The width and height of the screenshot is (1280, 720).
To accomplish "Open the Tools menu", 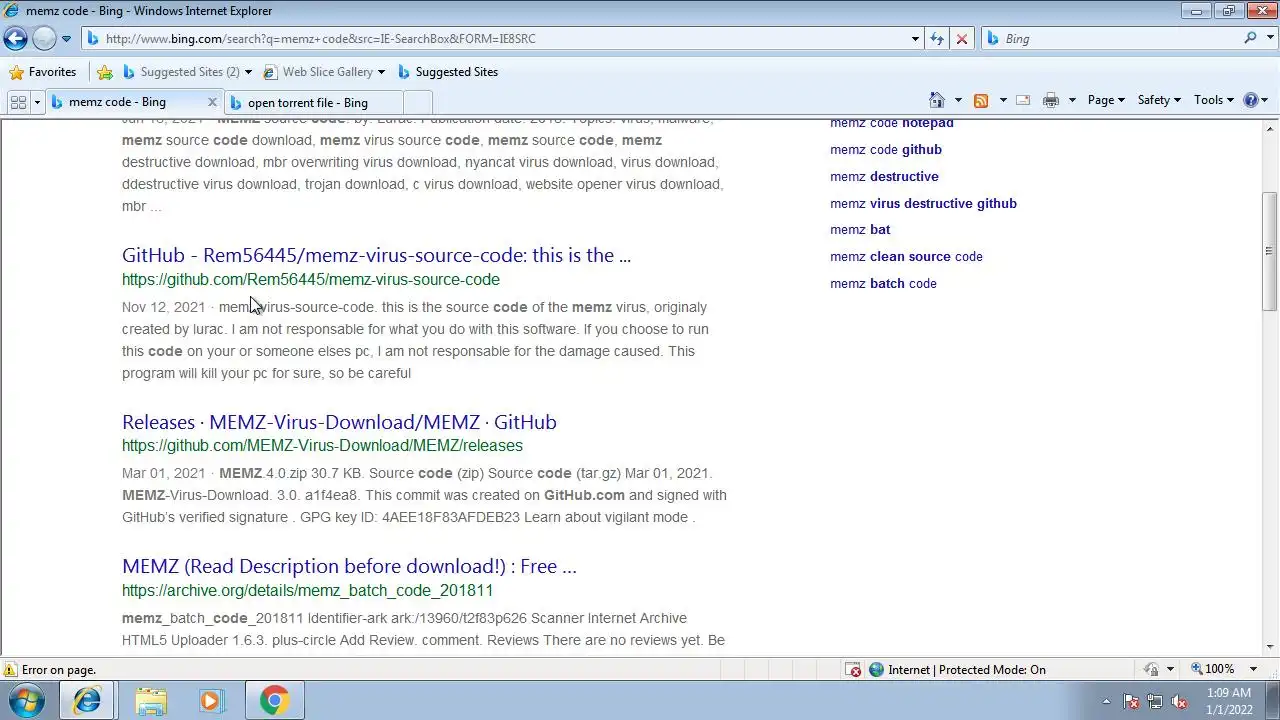I will (1214, 100).
